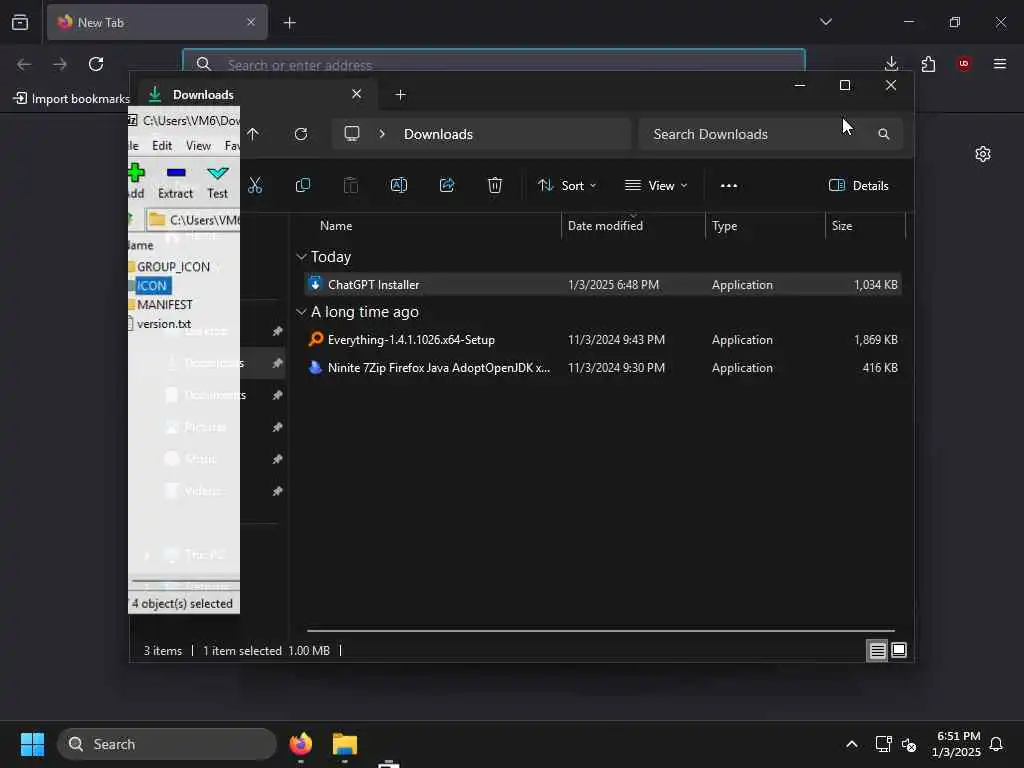Click the Share icon in Explorer toolbar

click(x=447, y=185)
